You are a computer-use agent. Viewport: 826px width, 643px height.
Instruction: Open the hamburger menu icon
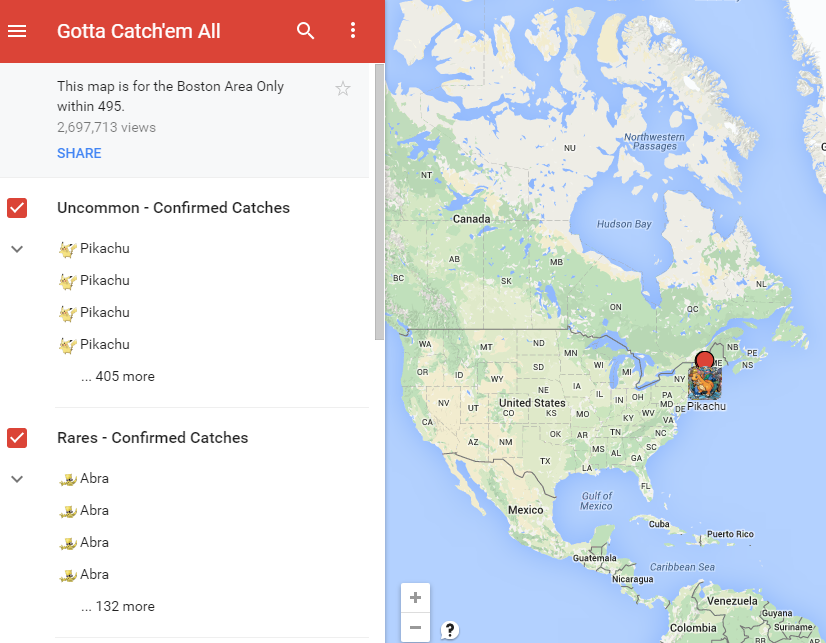[17, 31]
